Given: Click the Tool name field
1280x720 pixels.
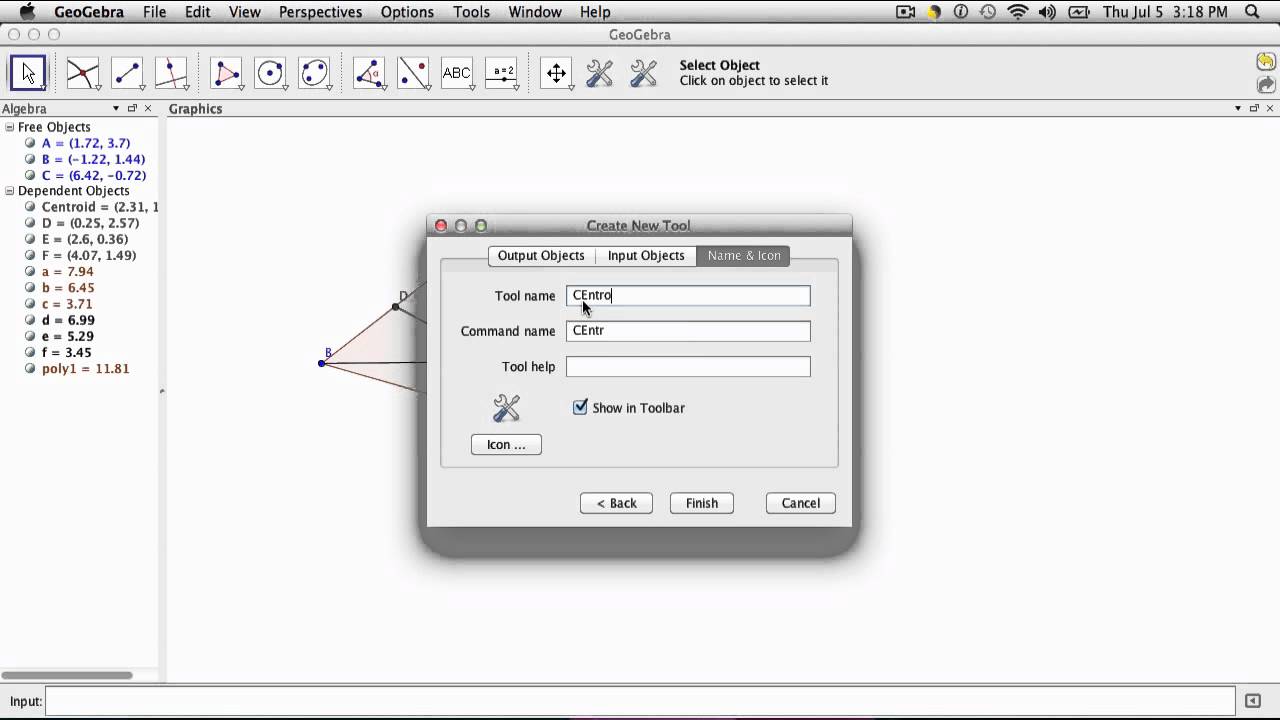Looking at the screenshot, I should 688,295.
